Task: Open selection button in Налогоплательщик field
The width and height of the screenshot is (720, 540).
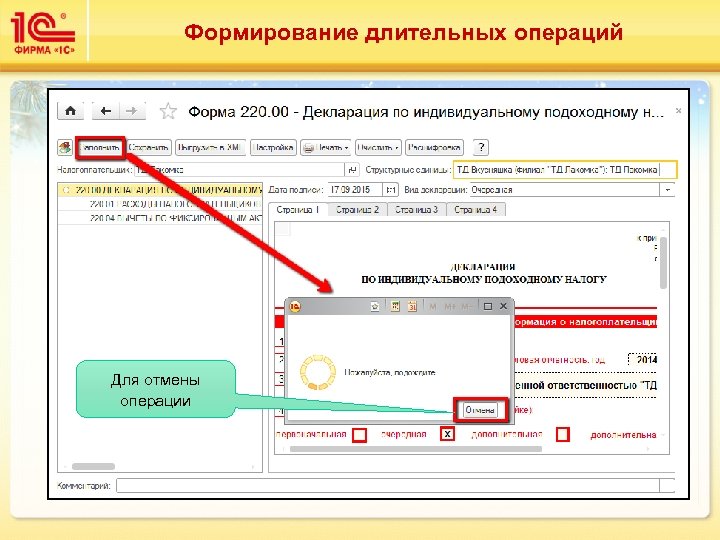Action: coord(352,170)
